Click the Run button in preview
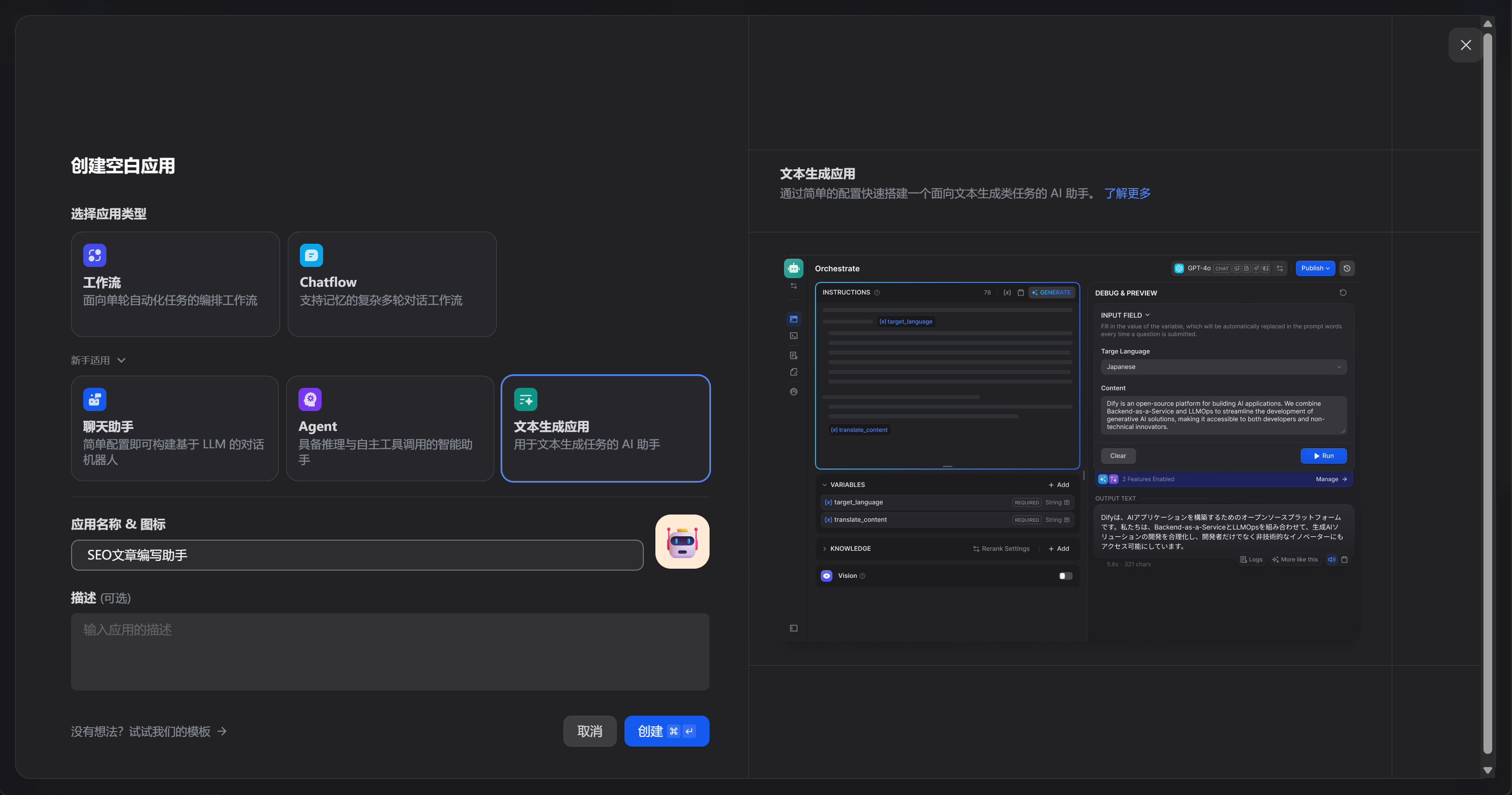1512x795 pixels. 1323,456
